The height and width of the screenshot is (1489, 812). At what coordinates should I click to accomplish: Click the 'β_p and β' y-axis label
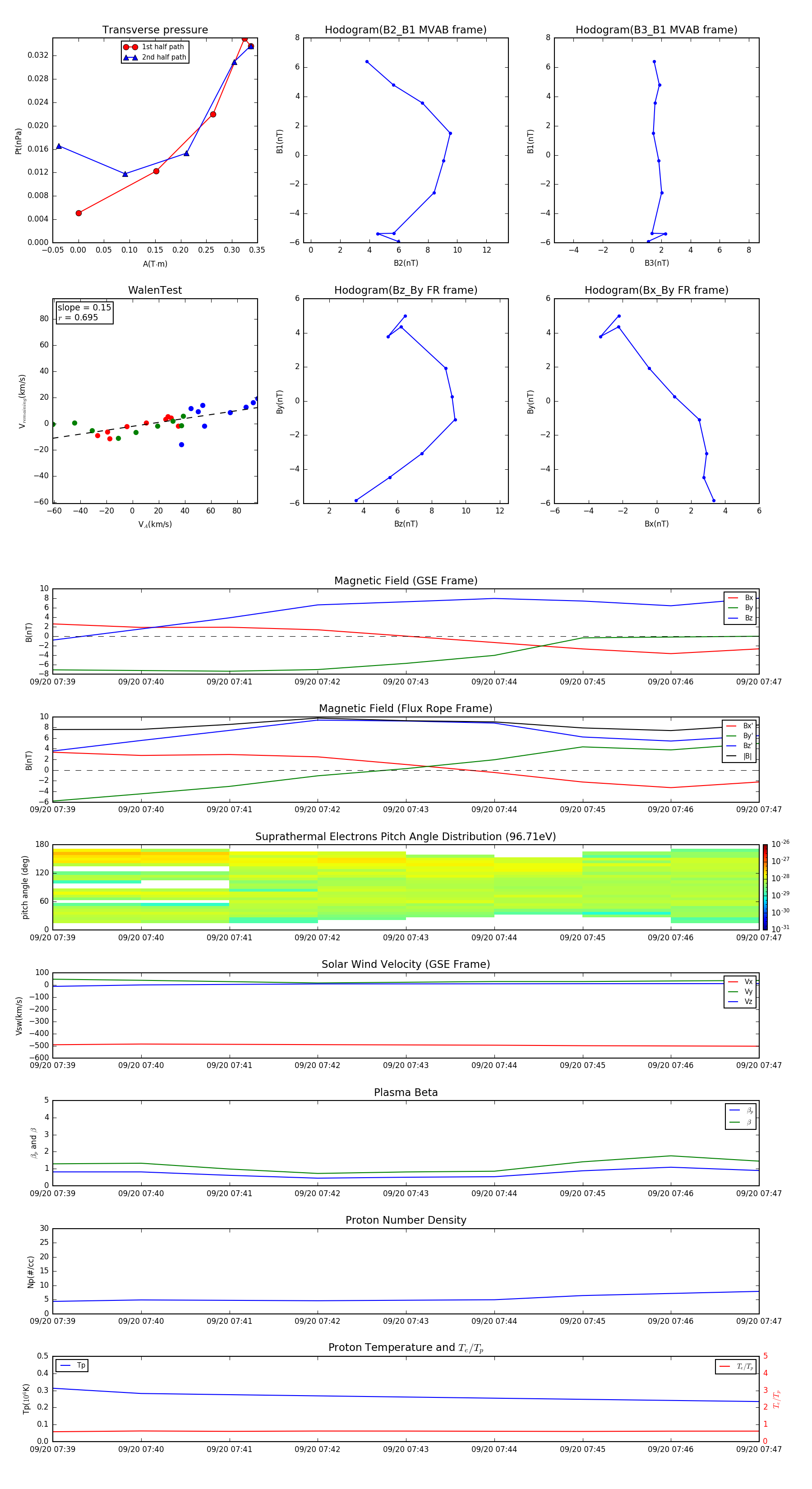click(33, 1143)
